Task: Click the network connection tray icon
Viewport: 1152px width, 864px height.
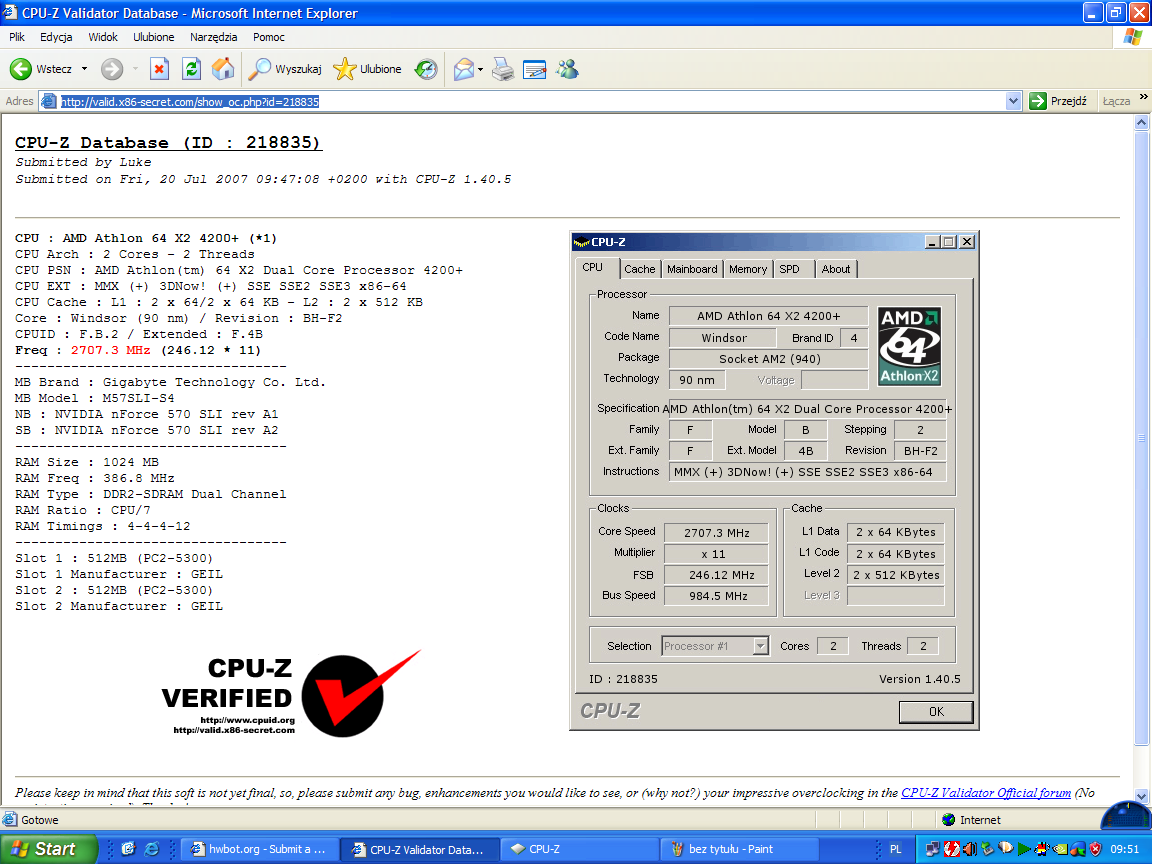Action: tap(932, 849)
